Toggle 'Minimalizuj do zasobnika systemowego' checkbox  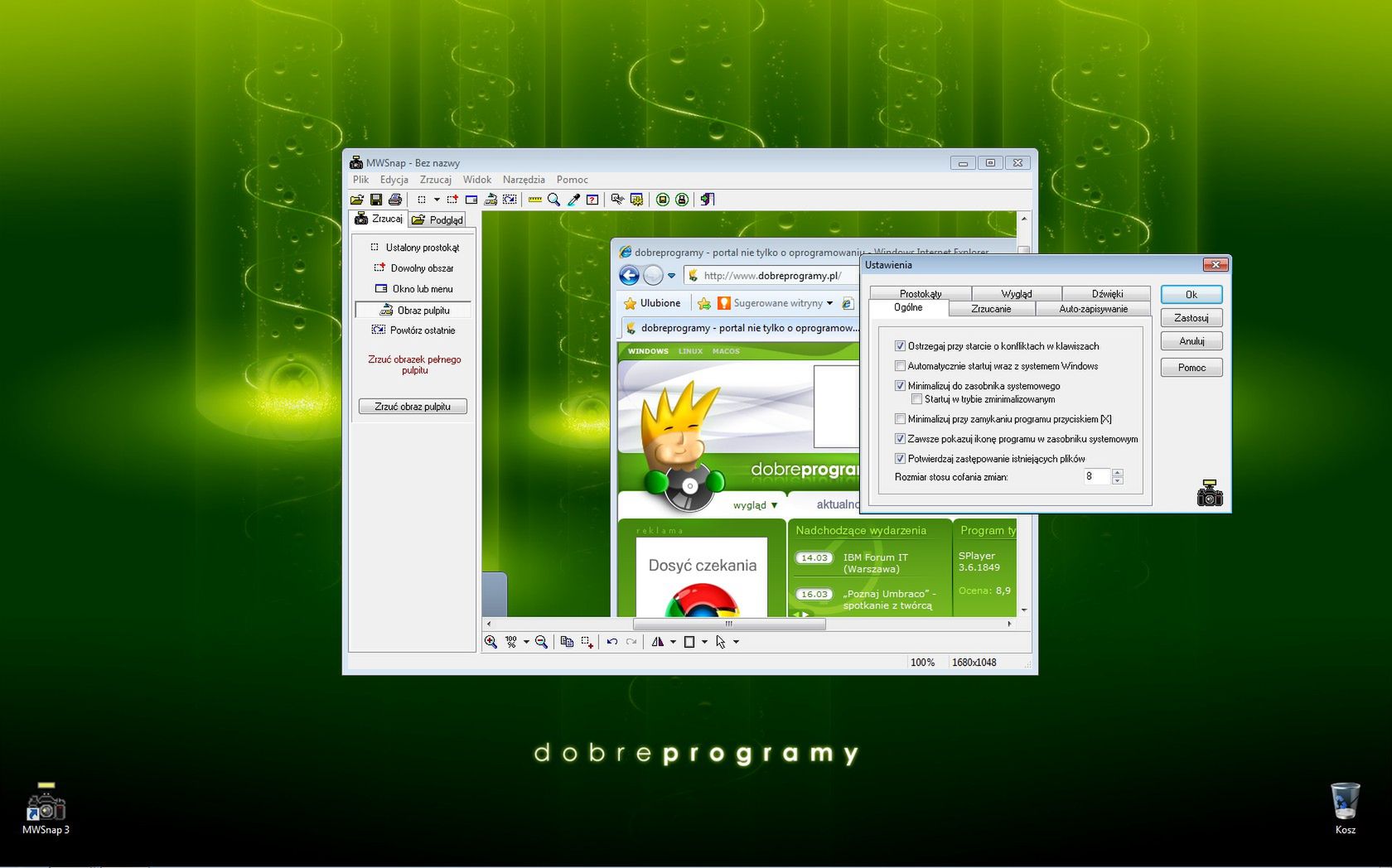click(900, 386)
